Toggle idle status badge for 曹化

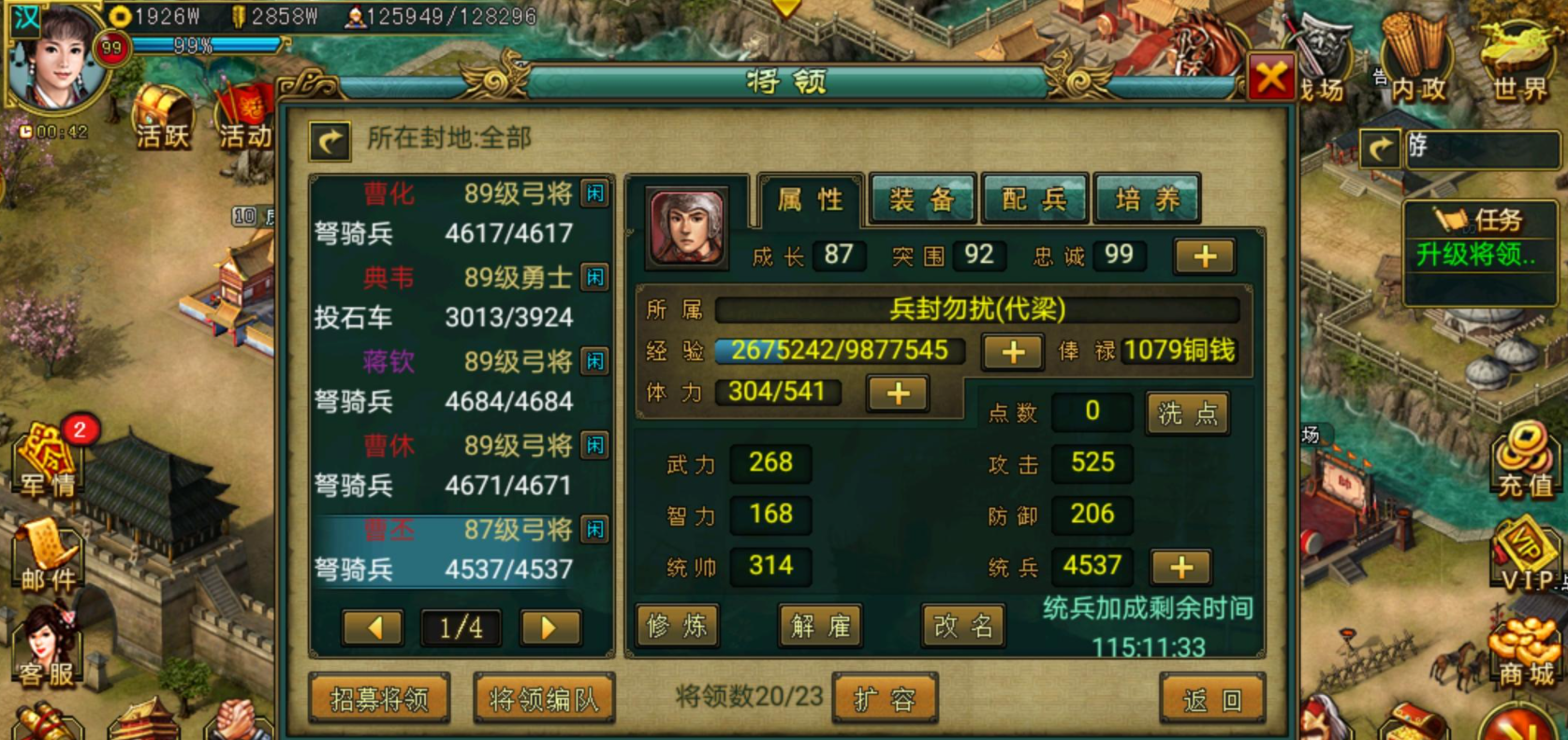pyautogui.click(x=595, y=194)
